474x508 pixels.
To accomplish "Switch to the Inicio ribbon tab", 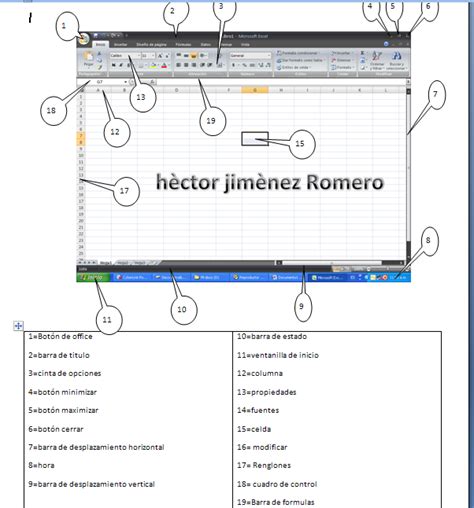I will 100,44.
